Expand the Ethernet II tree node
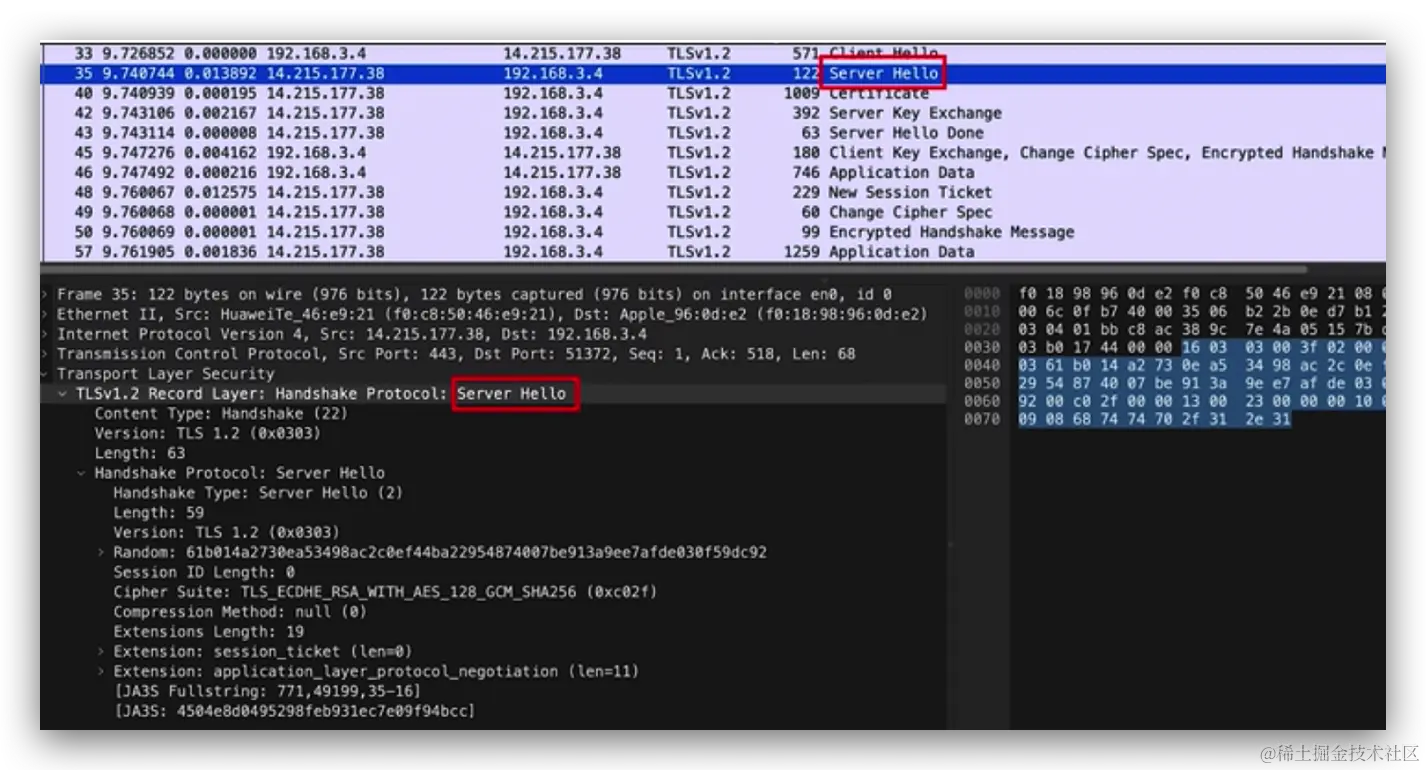 (46, 315)
